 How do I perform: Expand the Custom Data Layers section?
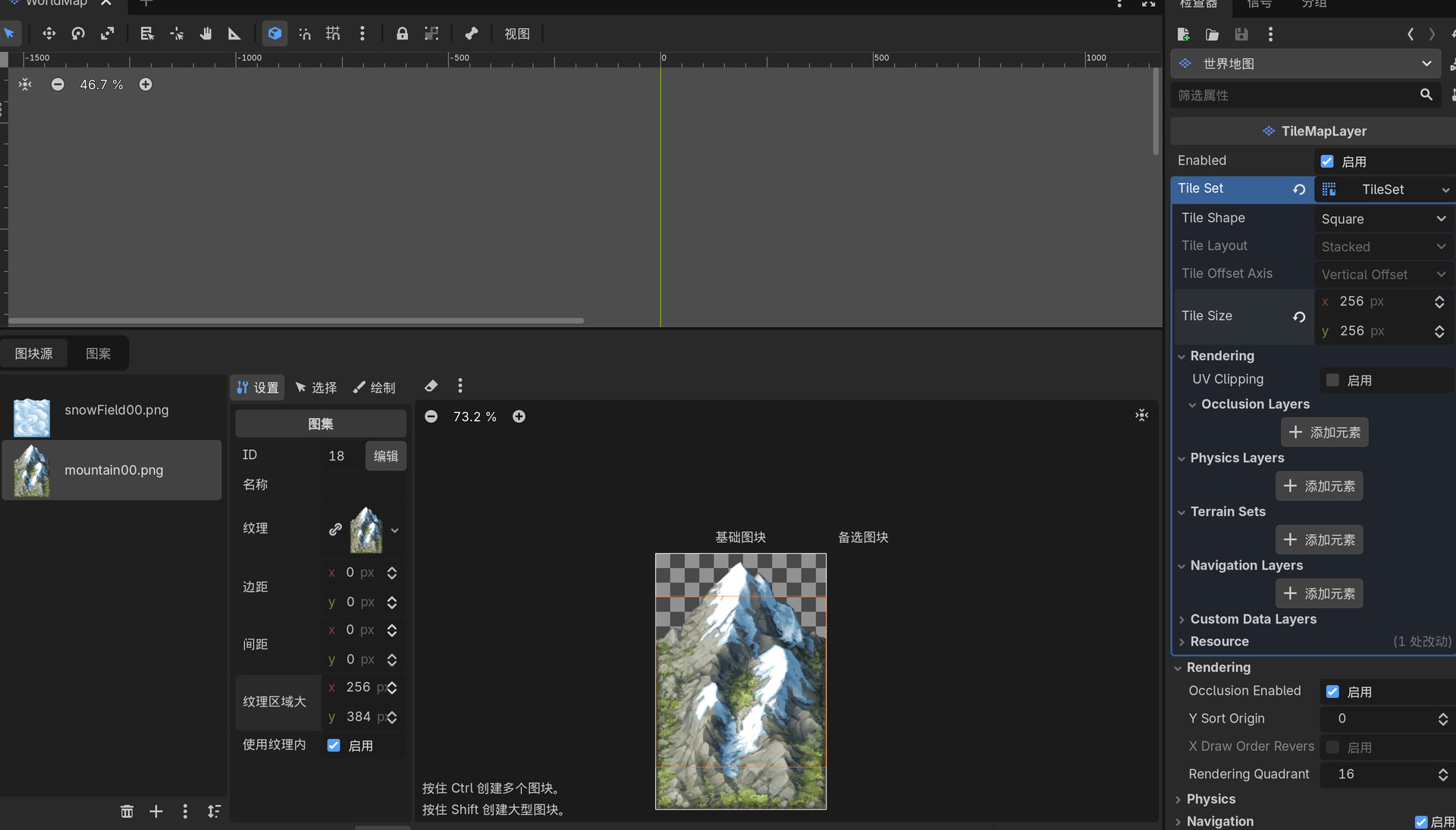click(1253, 619)
